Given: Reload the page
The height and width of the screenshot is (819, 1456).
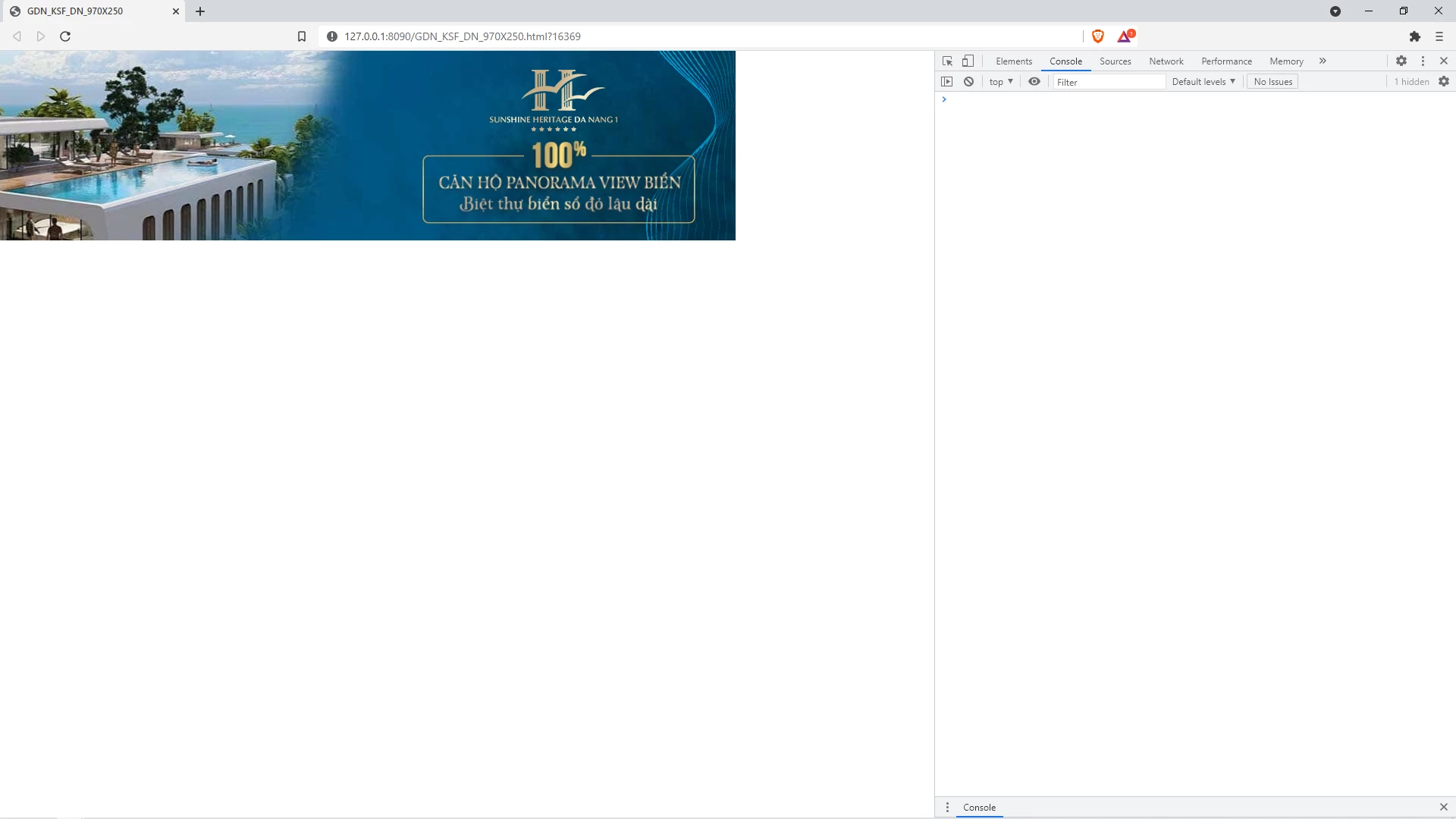Looking at the screenshot, I should 65,36.
